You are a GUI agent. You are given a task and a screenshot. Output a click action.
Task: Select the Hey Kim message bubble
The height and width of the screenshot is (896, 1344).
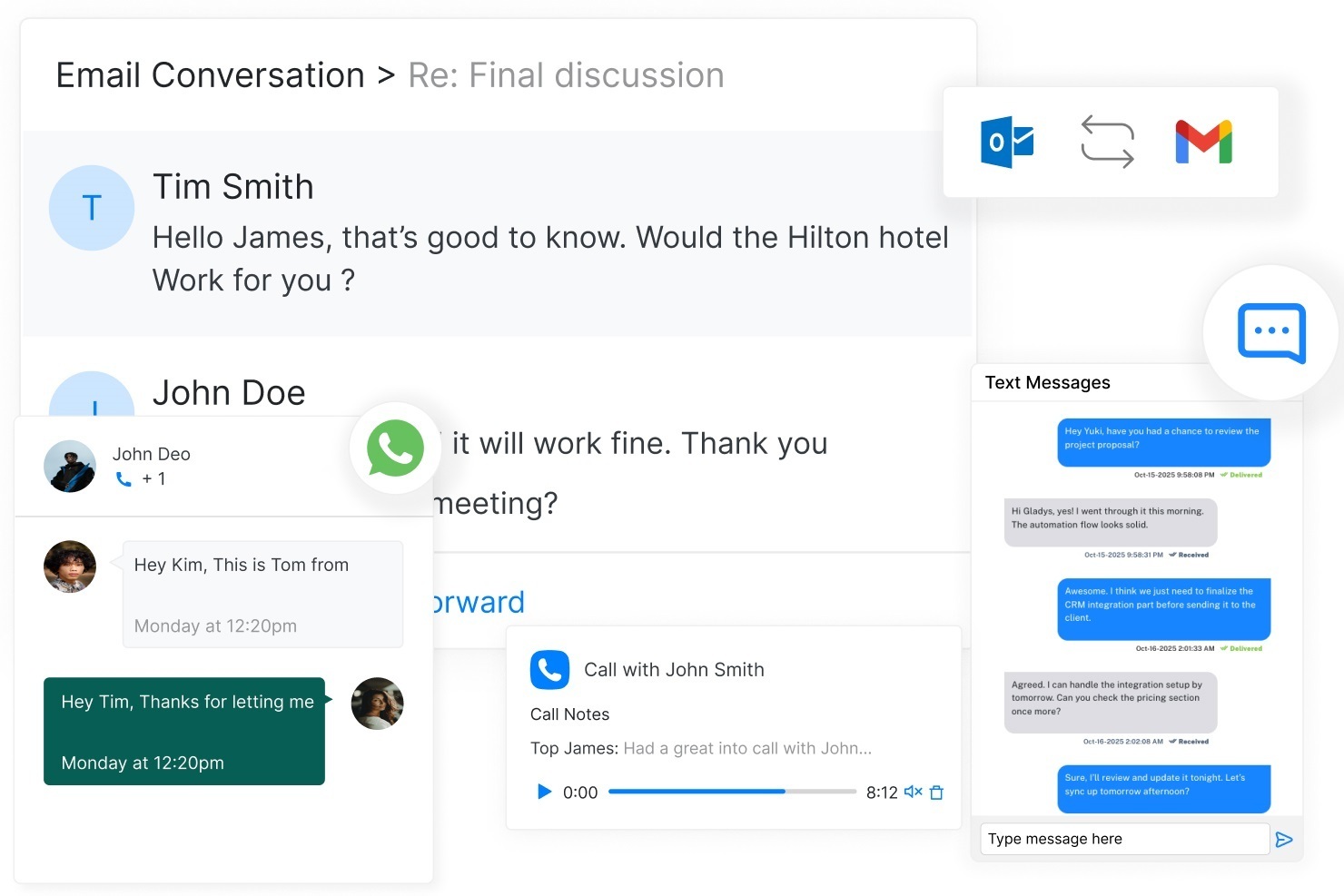262,595
